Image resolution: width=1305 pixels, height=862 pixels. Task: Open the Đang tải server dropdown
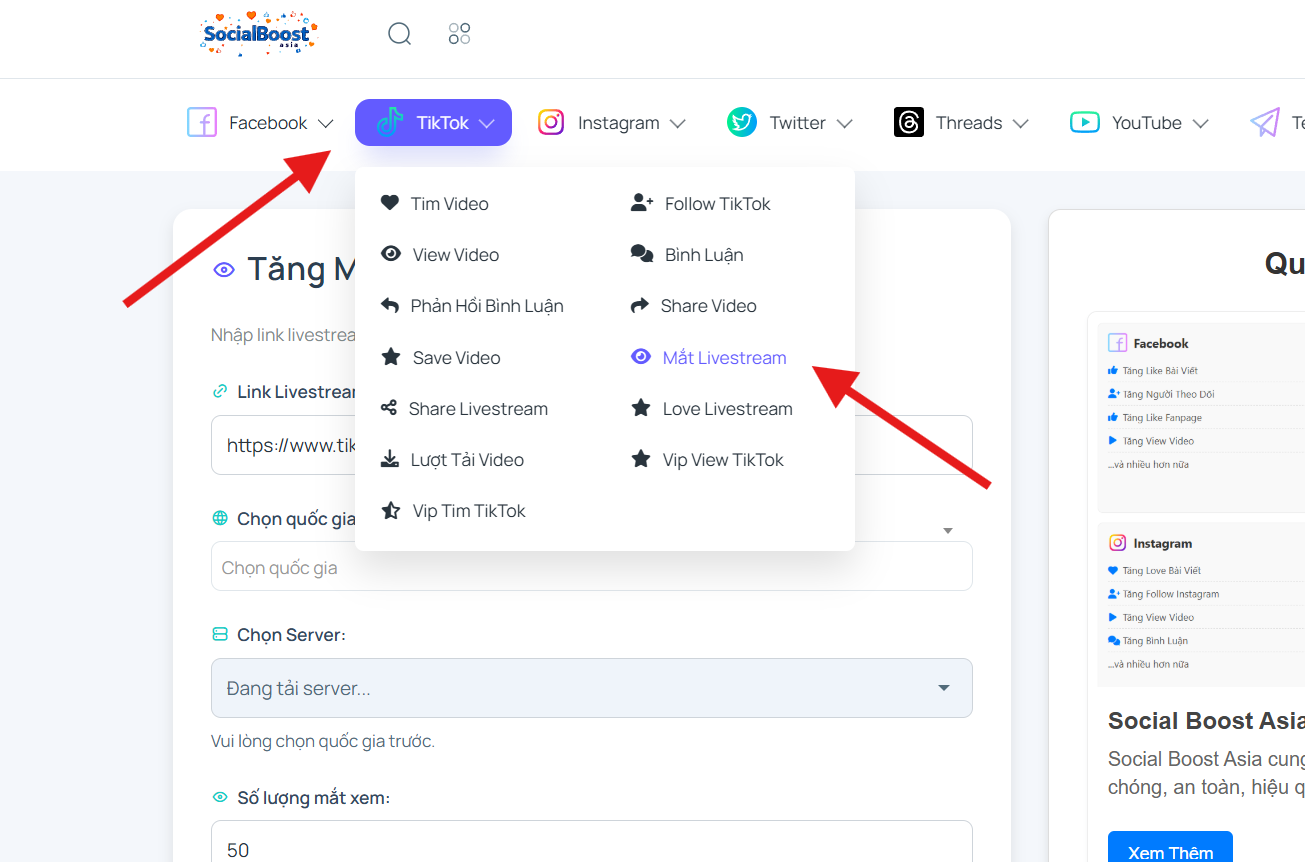click(592, 688)
